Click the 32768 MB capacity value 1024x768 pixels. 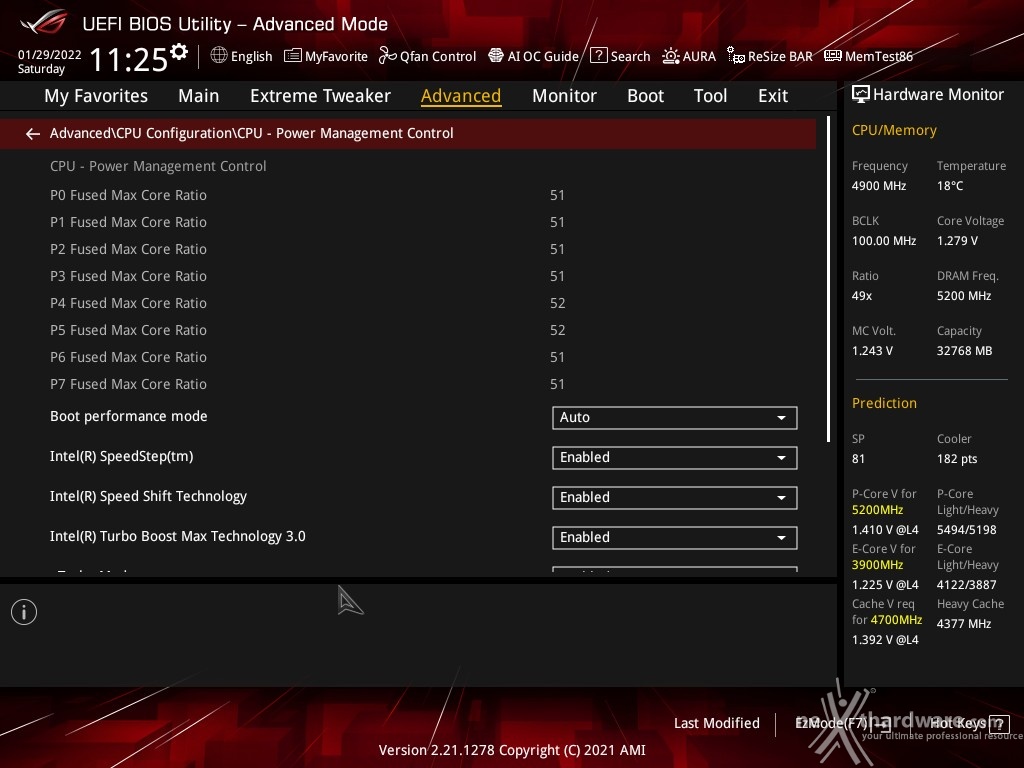[x=965, y=351]
